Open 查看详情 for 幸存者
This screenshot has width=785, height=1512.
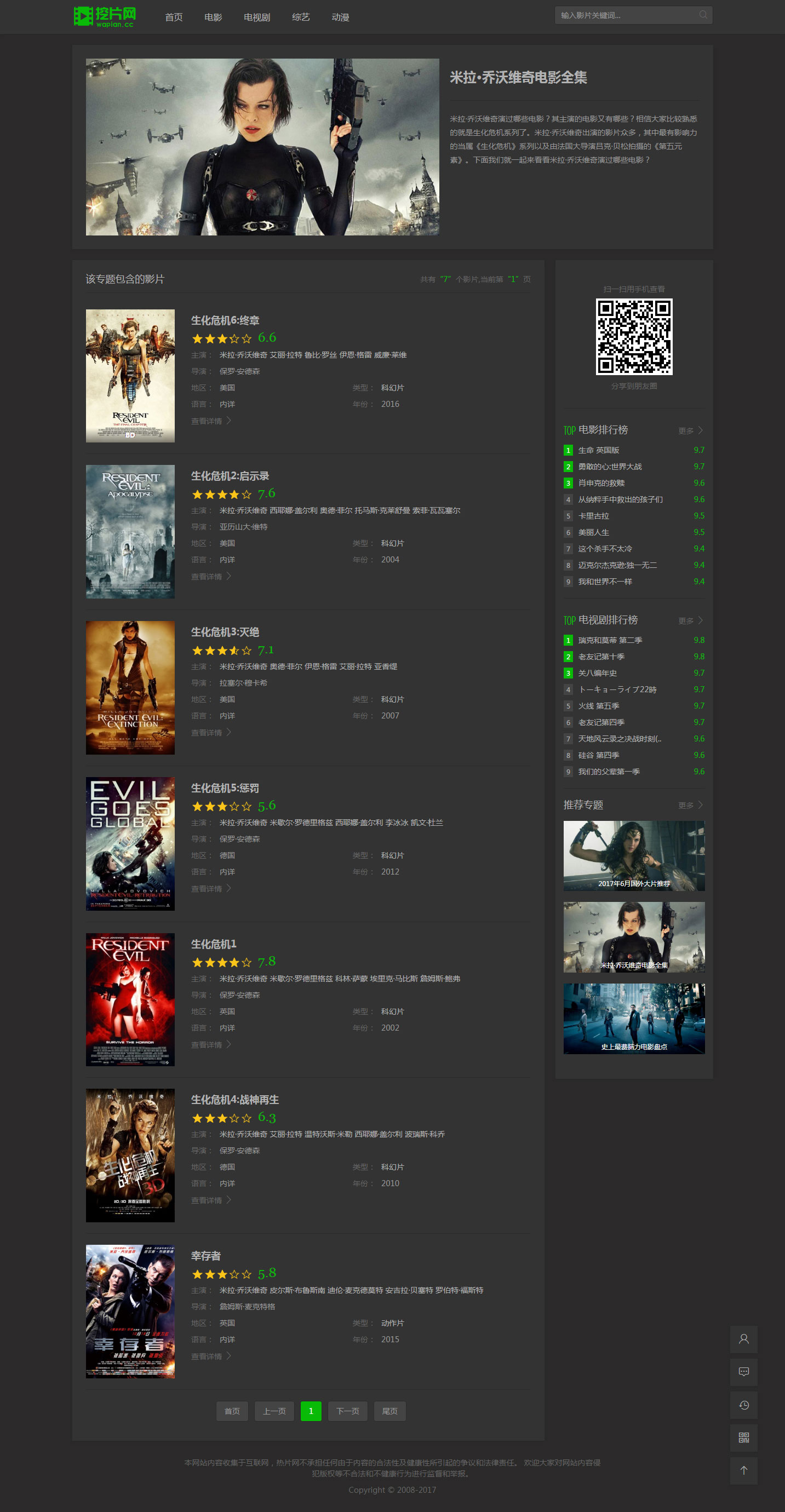211,1356
